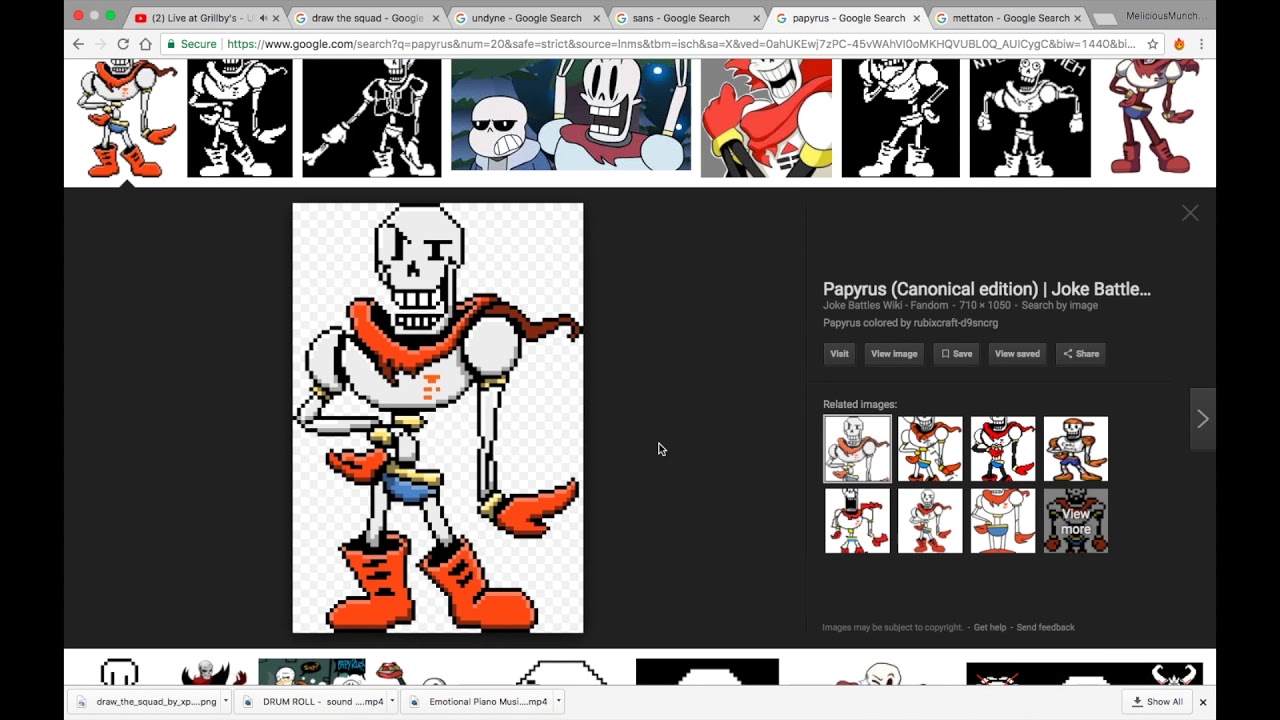Select third related image in bottom row
The width and height of the screenshot is (1280, 720).
tap(1003, 521)
